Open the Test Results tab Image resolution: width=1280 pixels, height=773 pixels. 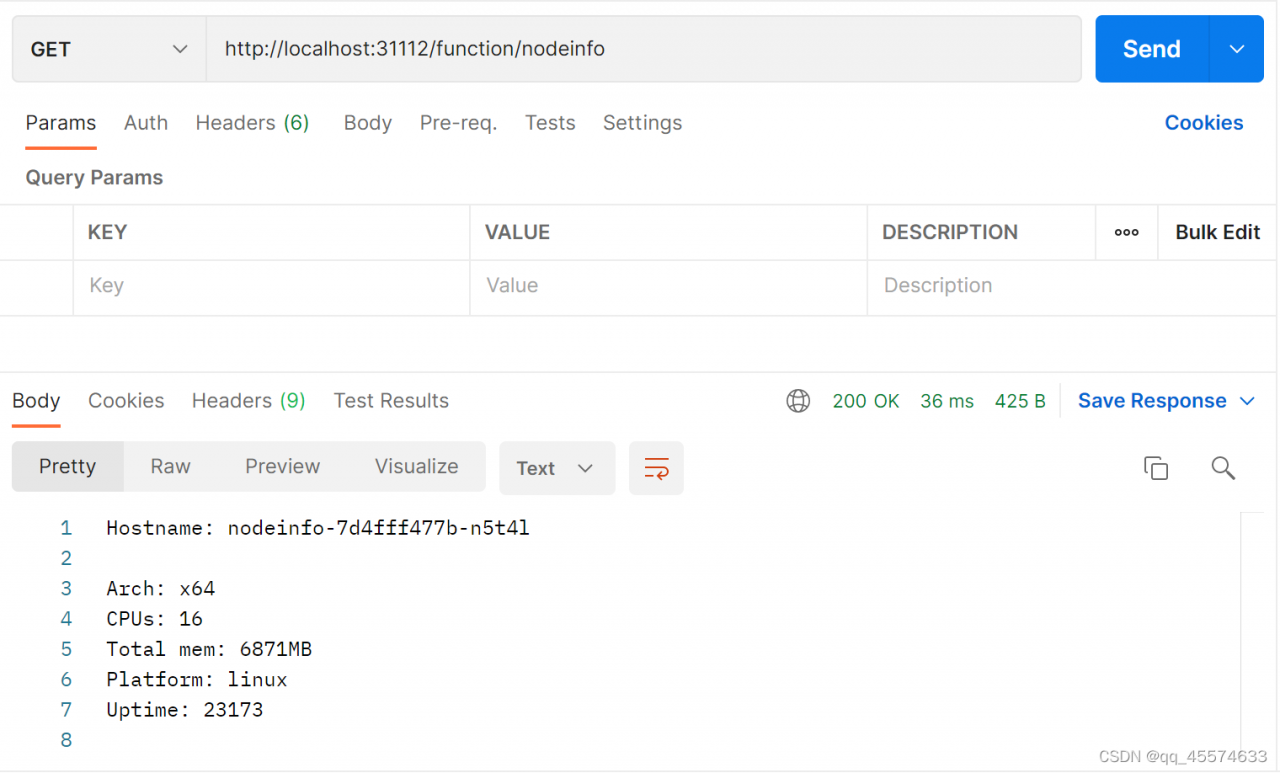[391, 401]
